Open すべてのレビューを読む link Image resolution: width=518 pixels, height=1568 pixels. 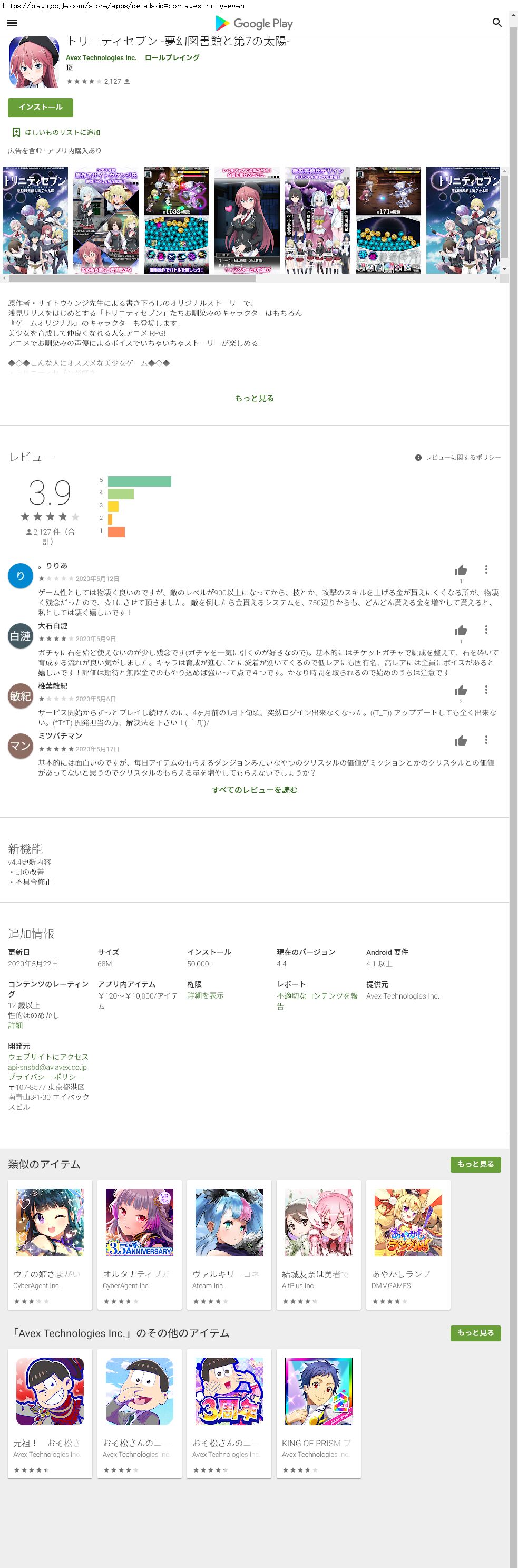coord(255,790)
